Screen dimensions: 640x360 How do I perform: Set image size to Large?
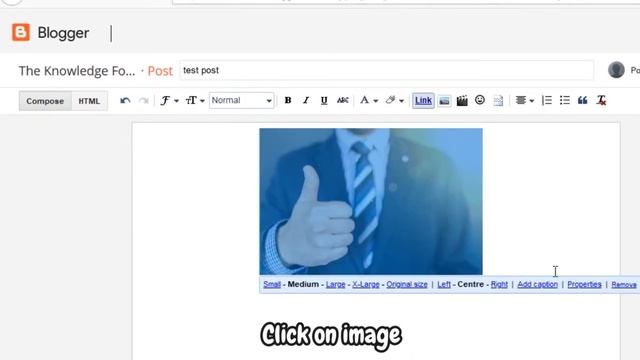336,284
